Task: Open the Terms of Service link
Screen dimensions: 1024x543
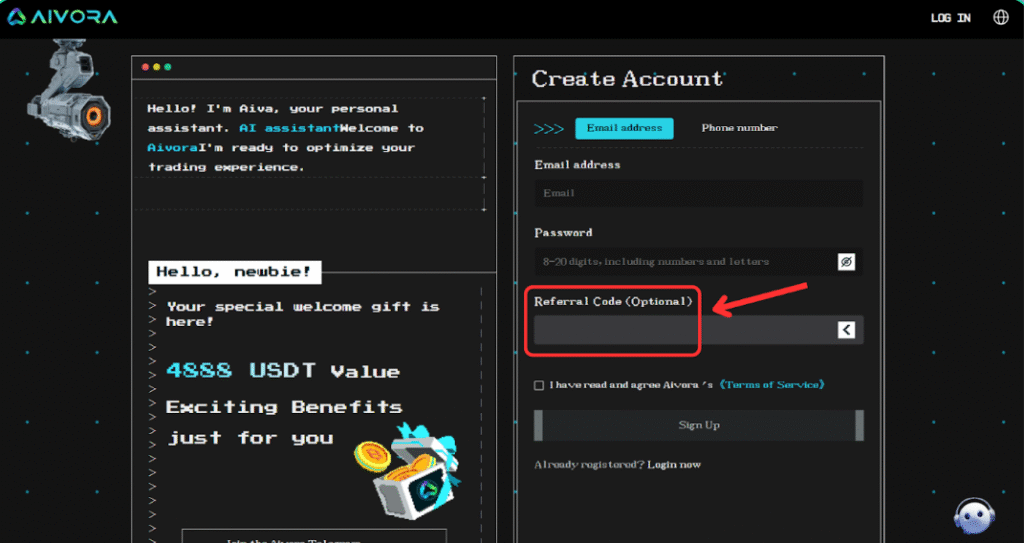Action: point(772,385)
